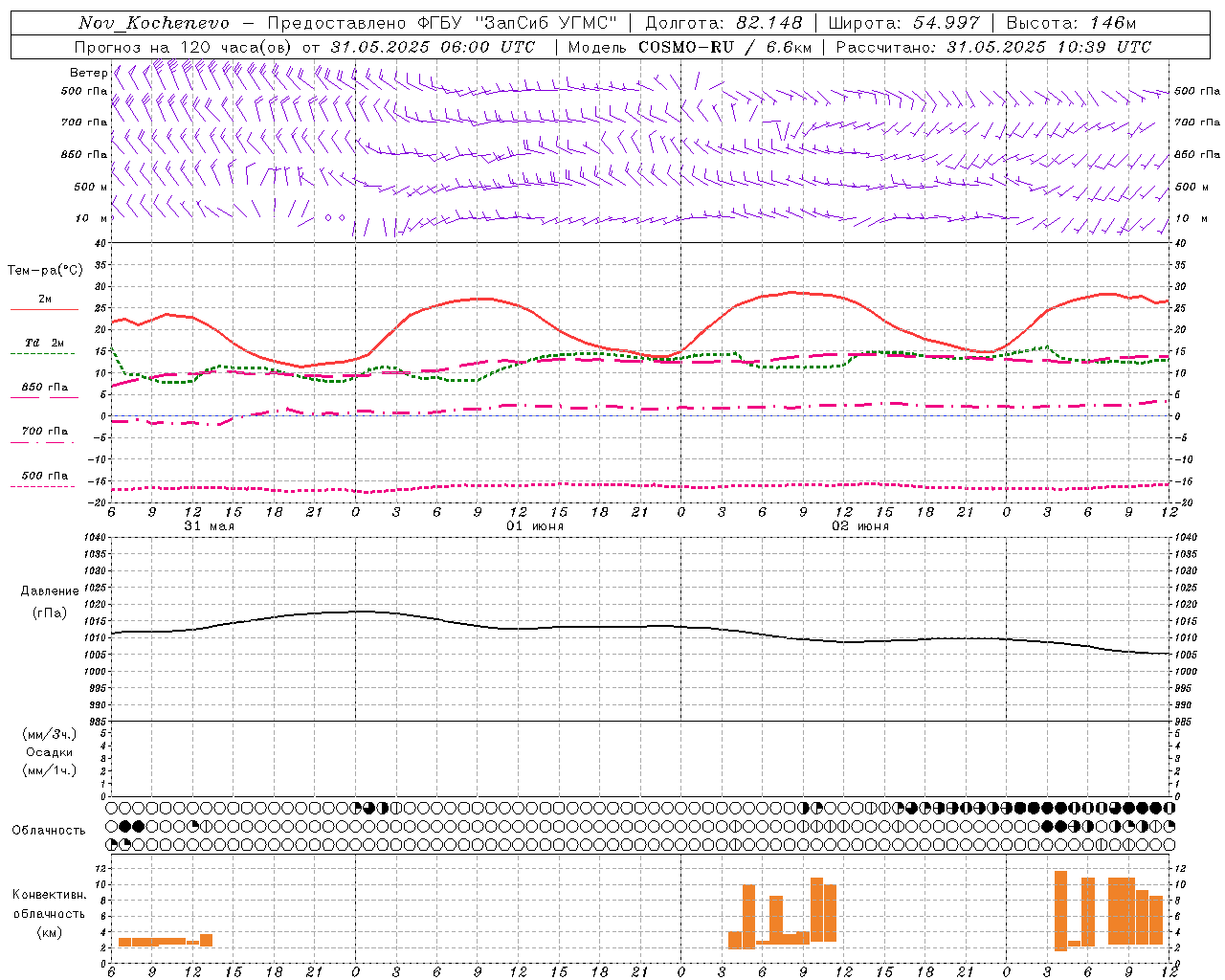Click the 700 гПа temperature legend entry
The width and height of the screenshot is (1225, 980).
click(x=45, y=432)
